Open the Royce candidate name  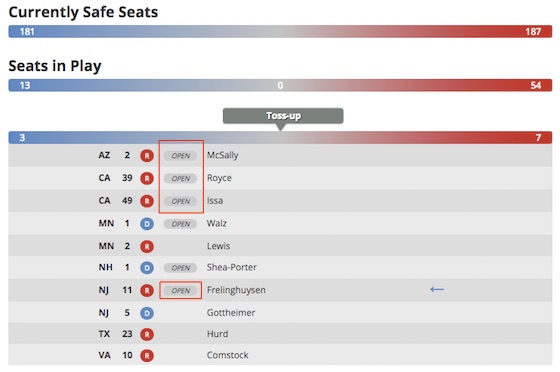pyautogui.click(x=219, y=178)
